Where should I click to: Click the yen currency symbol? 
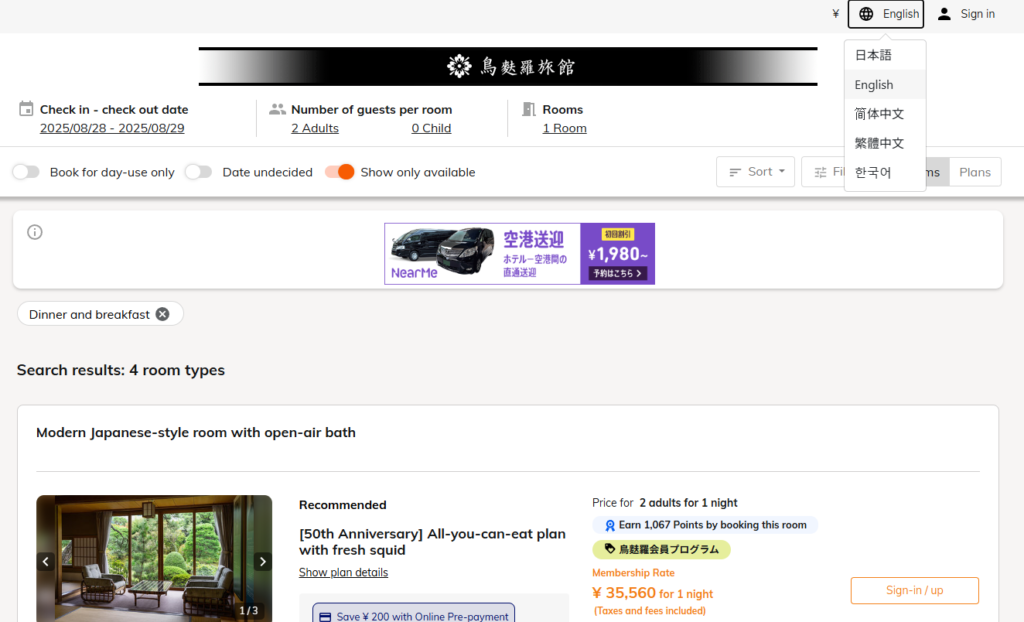835,14
